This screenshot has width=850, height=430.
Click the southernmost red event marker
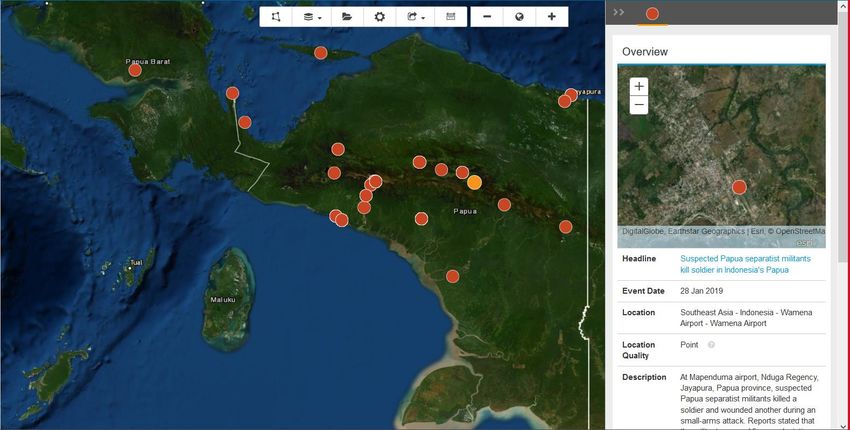[x=453, y=277]
